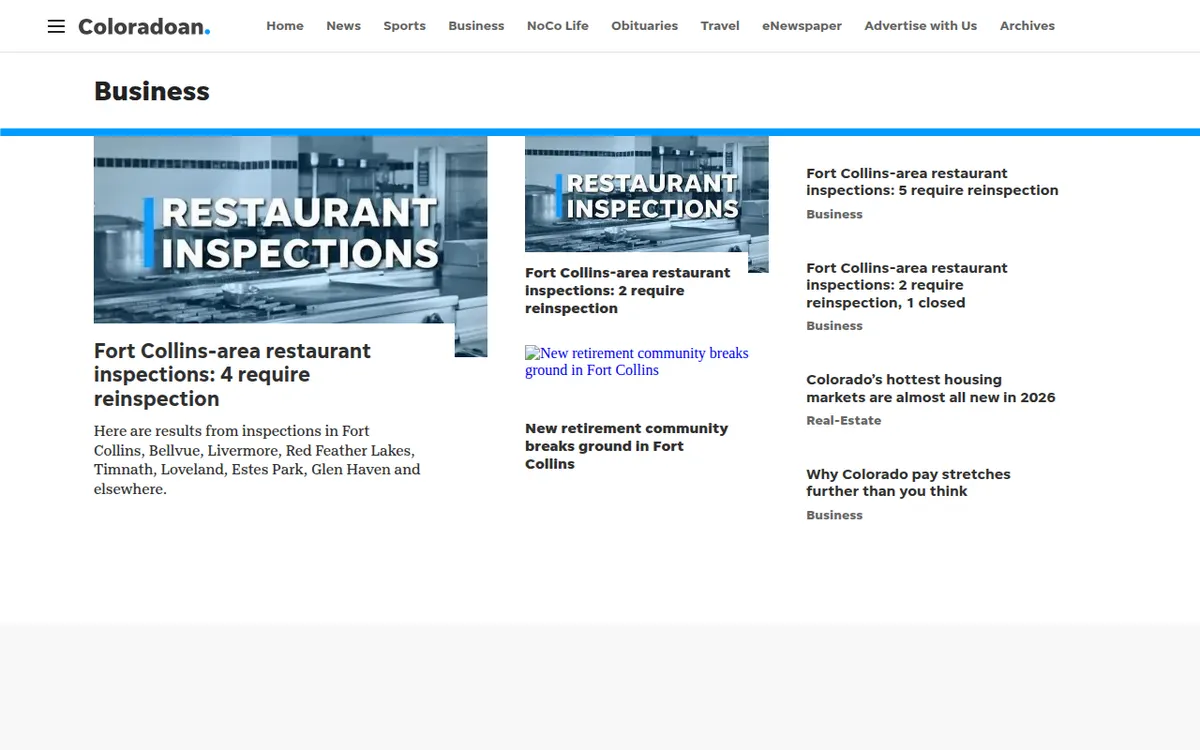Open the Obituaries section

coord(644,26)
